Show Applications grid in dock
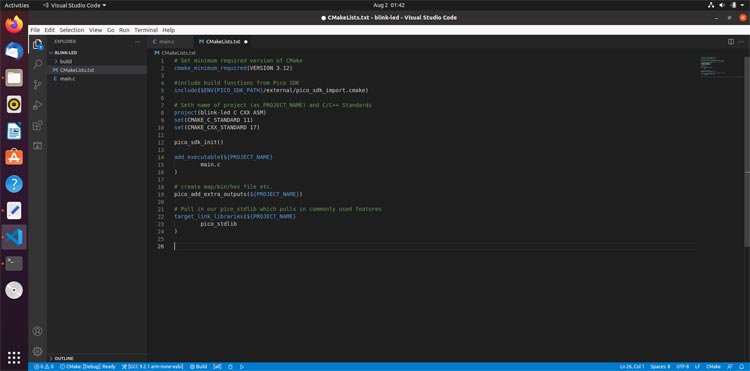Image resolution: width=750 pixels, height=371 pixels. click(x=14, y=357)
